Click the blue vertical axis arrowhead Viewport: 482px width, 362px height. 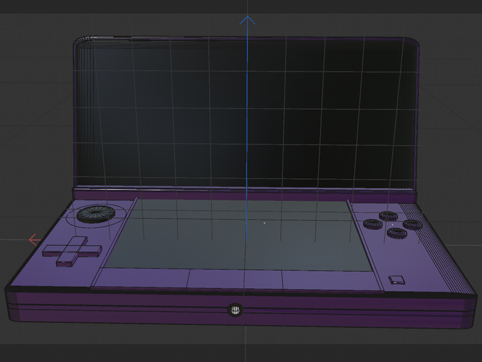tap(247, 20)
